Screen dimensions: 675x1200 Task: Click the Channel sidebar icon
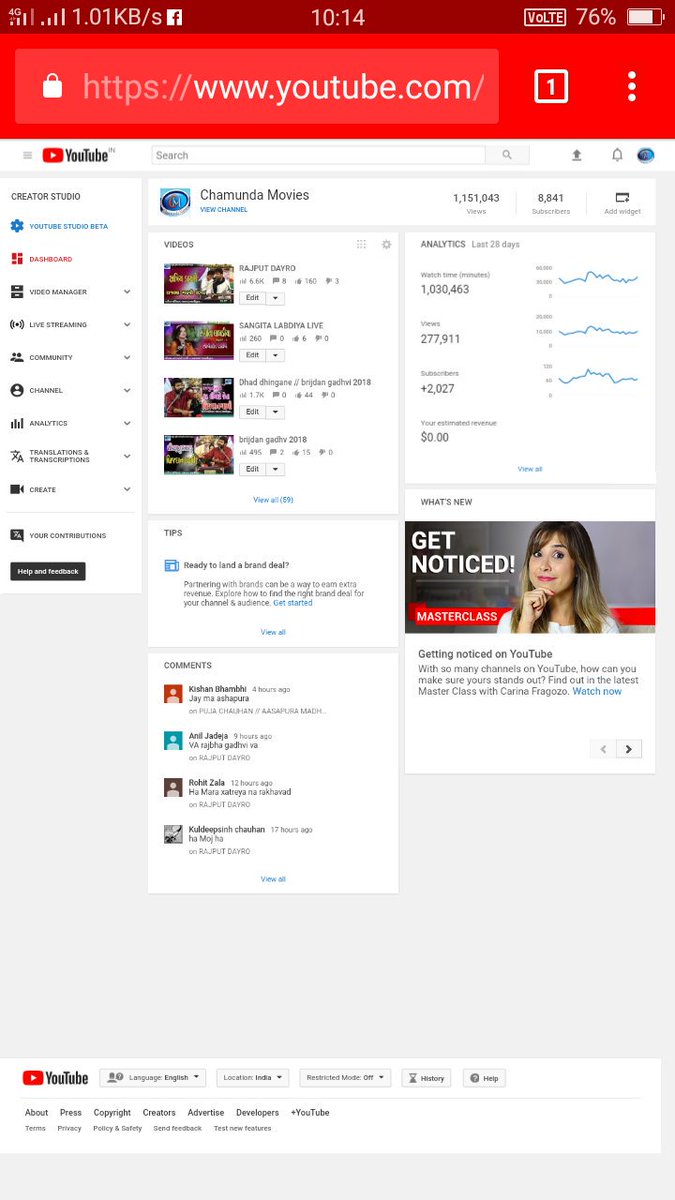point(17,390)
